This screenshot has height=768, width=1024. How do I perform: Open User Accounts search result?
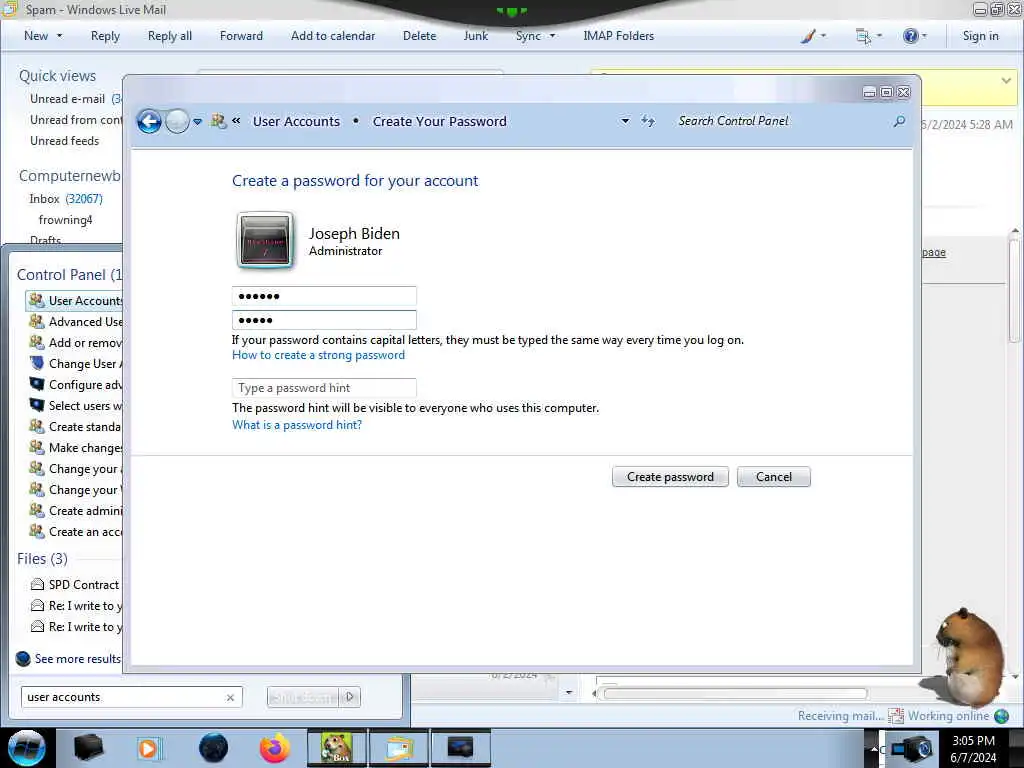pos(75,301)
